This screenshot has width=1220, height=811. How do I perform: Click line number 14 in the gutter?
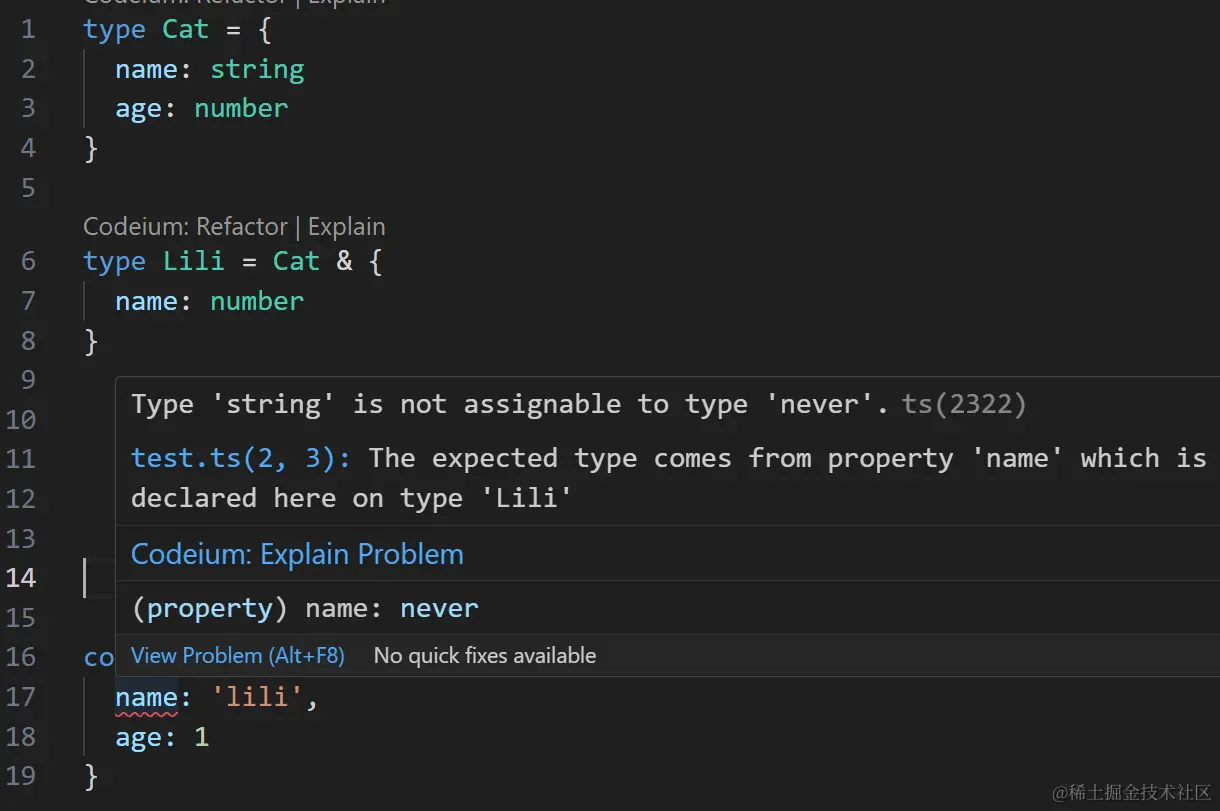[21, 578]
